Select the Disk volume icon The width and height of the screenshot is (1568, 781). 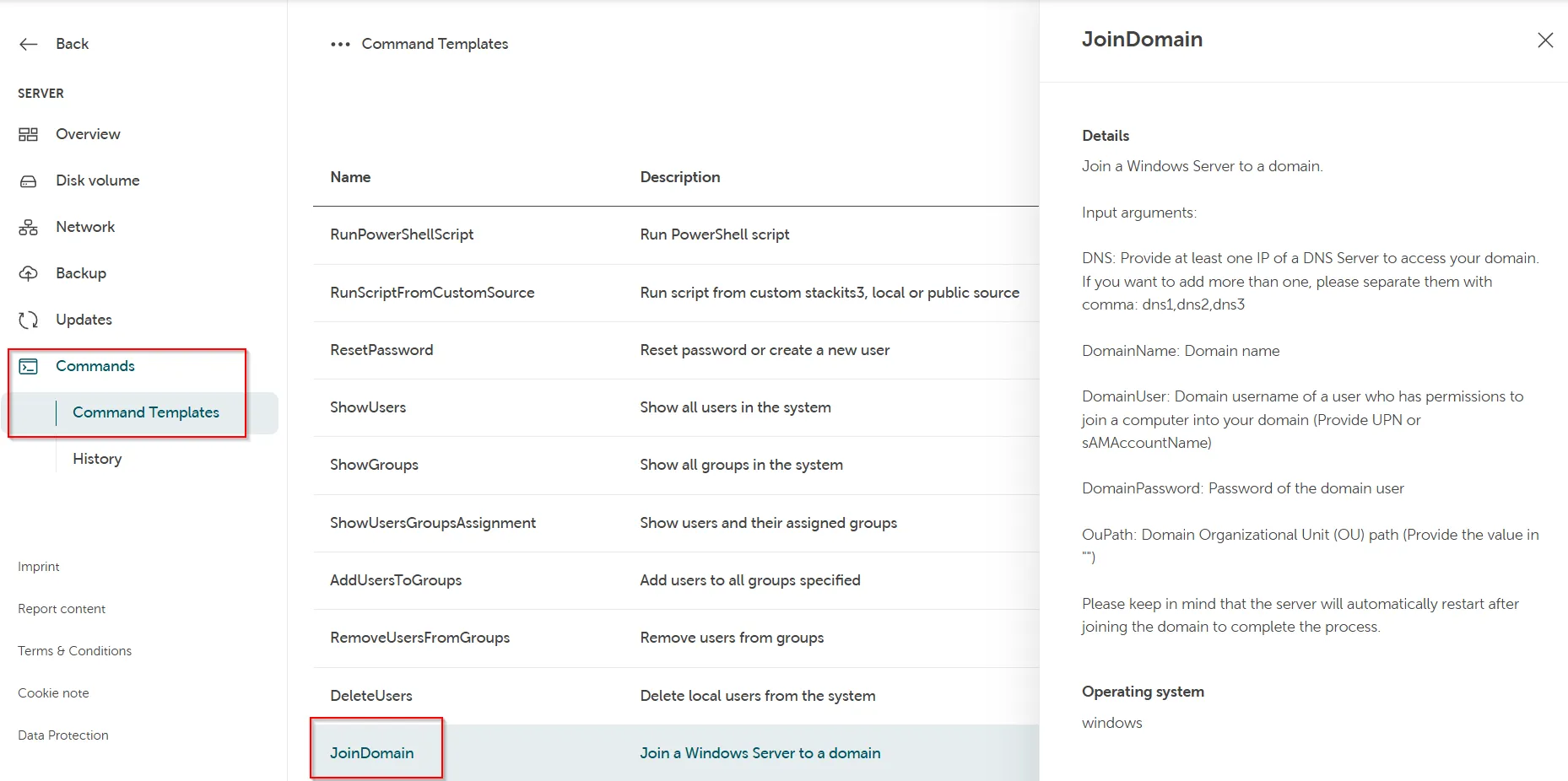[x=28, y=180]
